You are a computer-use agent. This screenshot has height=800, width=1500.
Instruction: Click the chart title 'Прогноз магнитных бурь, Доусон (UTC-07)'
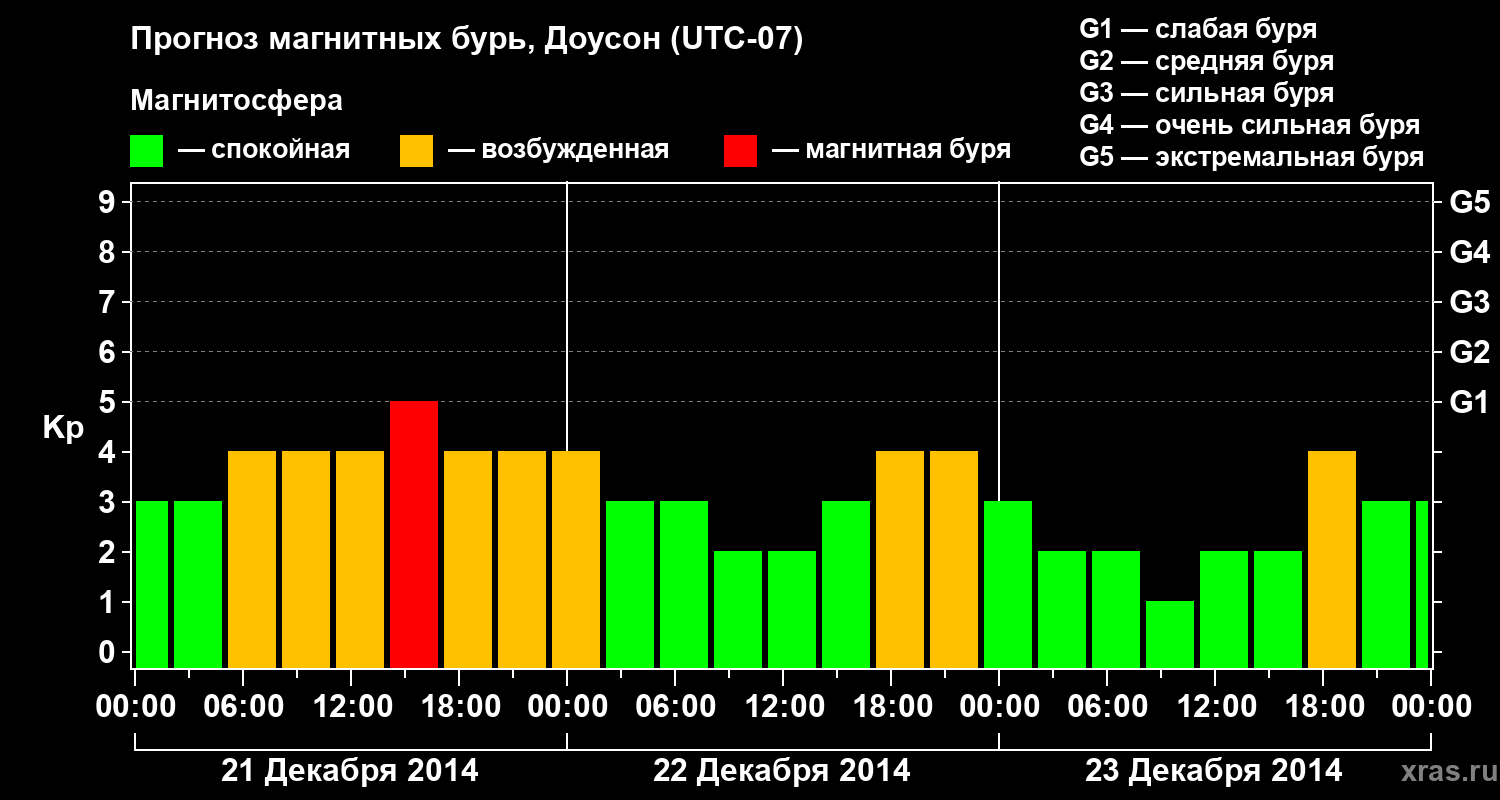467,41
